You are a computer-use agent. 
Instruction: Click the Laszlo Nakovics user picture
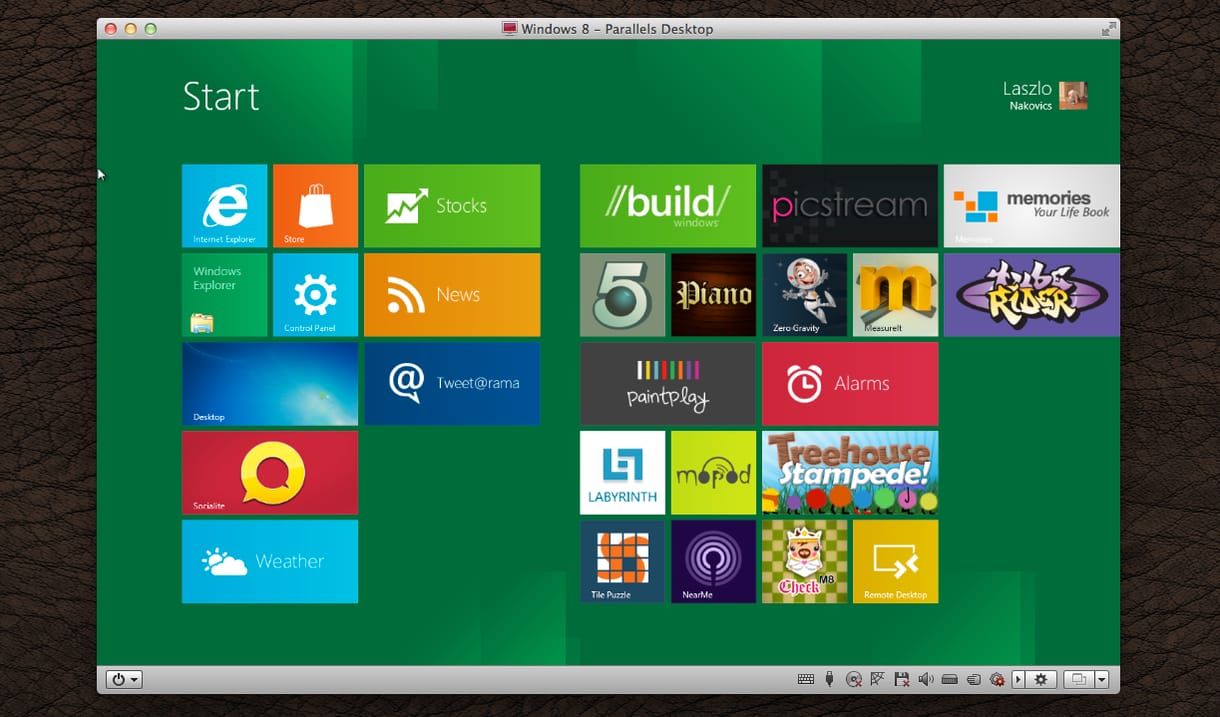(1073, 95)
